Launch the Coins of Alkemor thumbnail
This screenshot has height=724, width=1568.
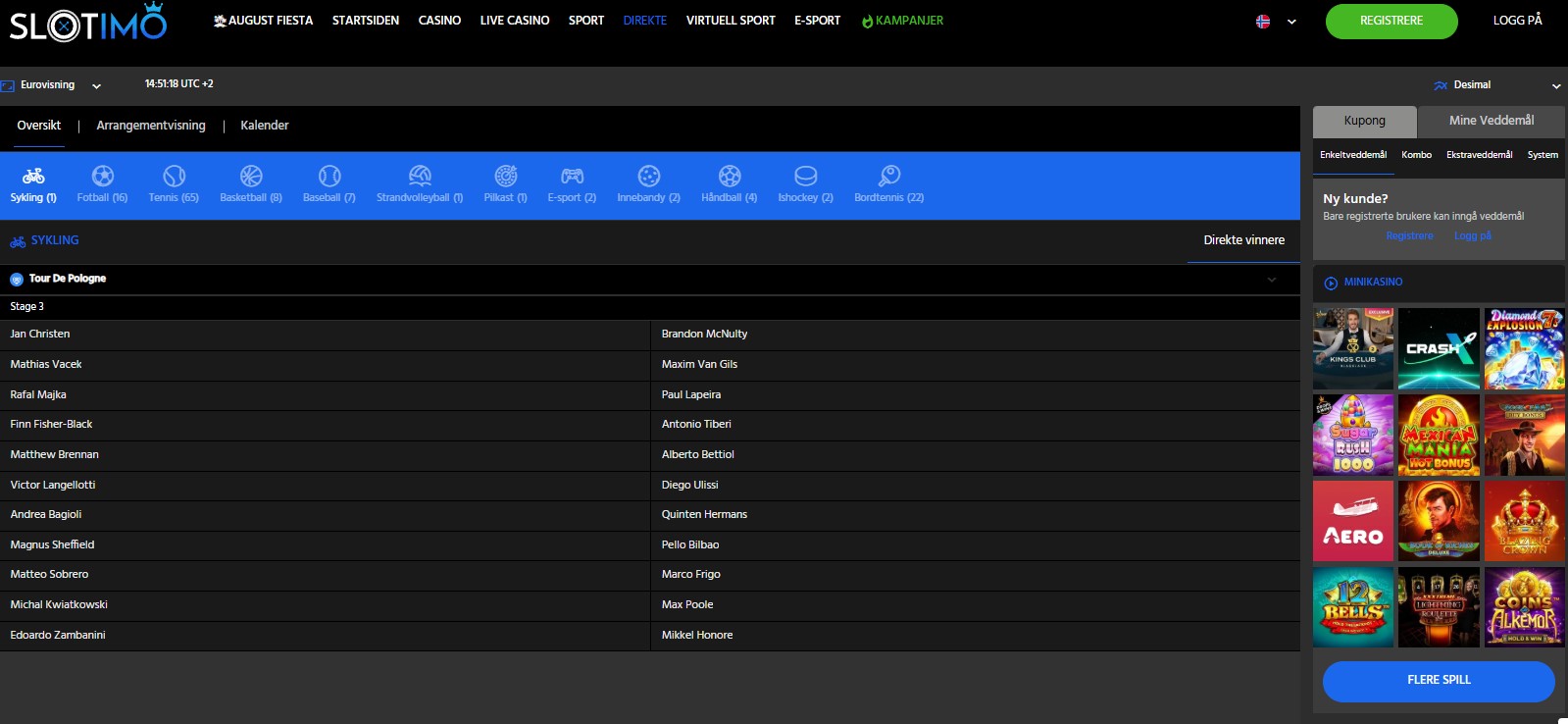(1525, 607)
